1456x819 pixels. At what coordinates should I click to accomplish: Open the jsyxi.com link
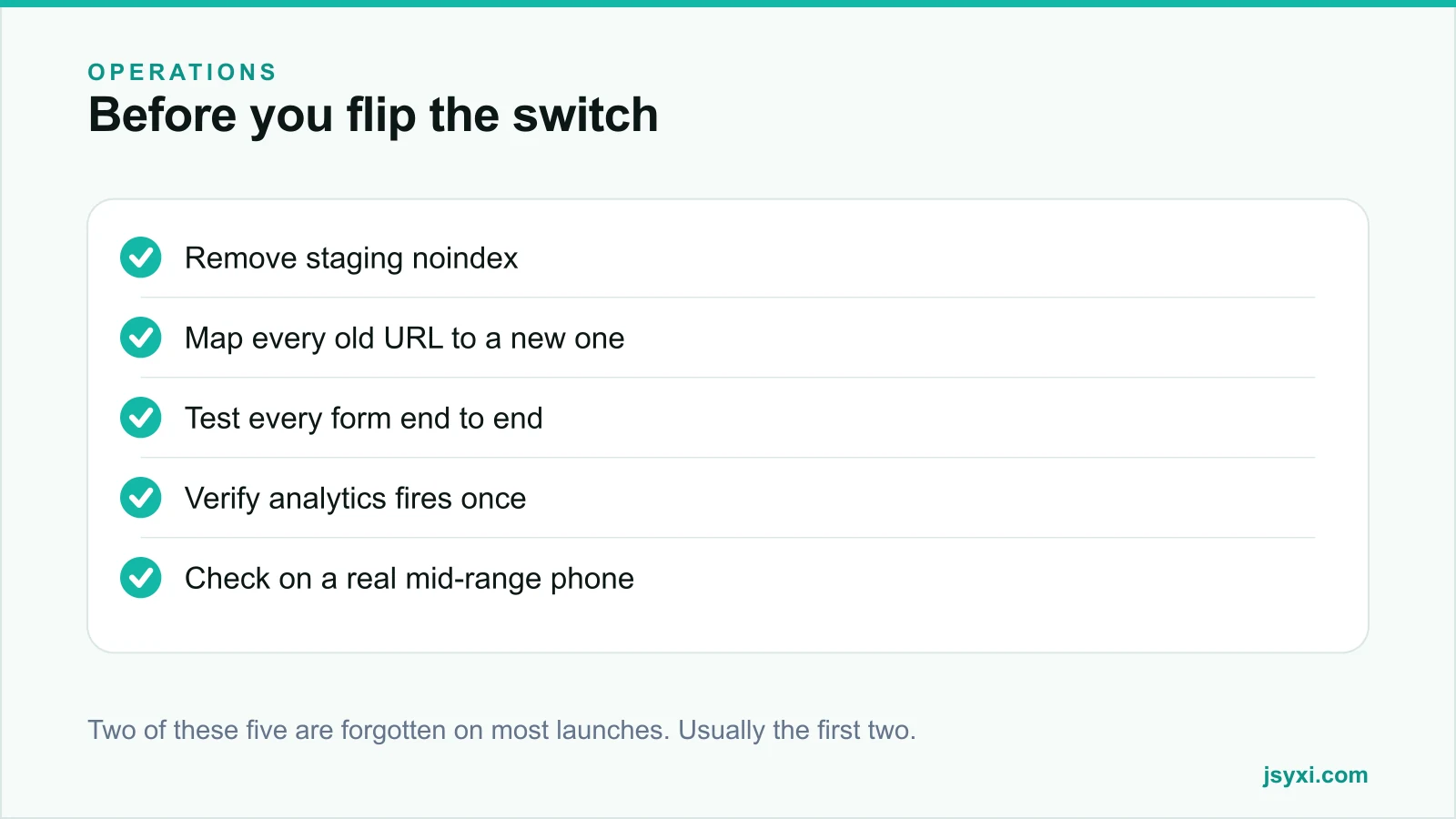(1315, 775)
